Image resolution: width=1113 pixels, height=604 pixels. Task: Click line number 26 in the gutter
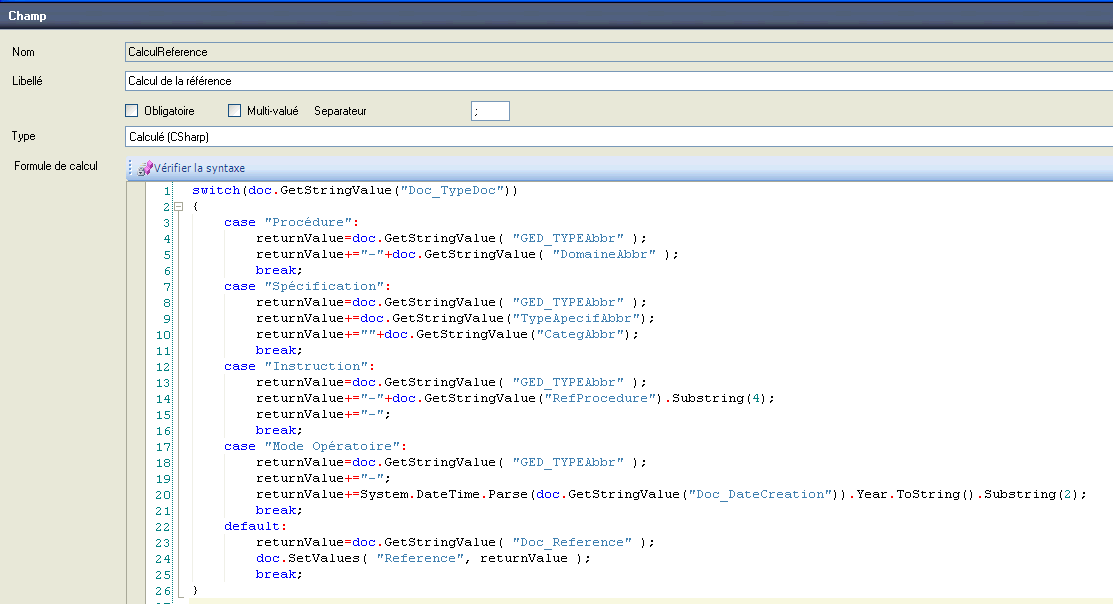point(162,590)
